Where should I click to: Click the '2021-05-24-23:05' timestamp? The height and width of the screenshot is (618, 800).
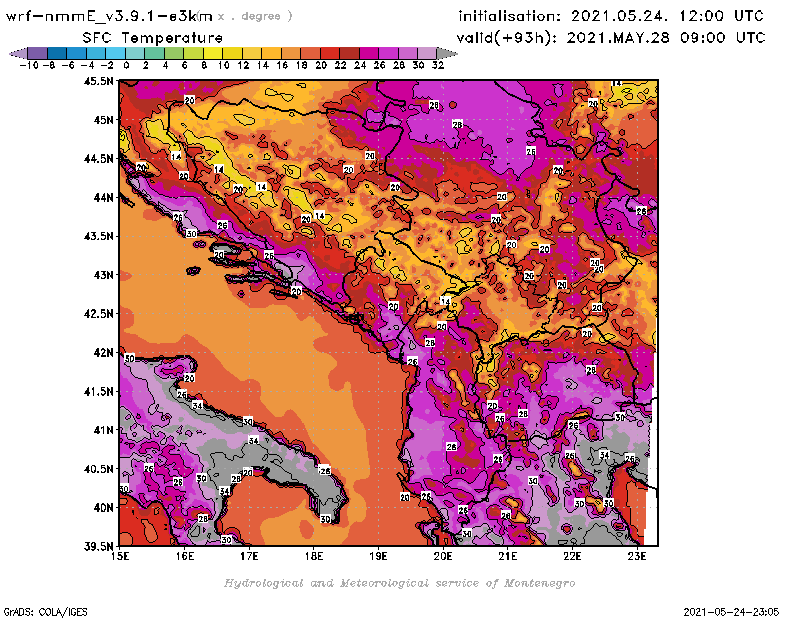click(x=731, y=612)
